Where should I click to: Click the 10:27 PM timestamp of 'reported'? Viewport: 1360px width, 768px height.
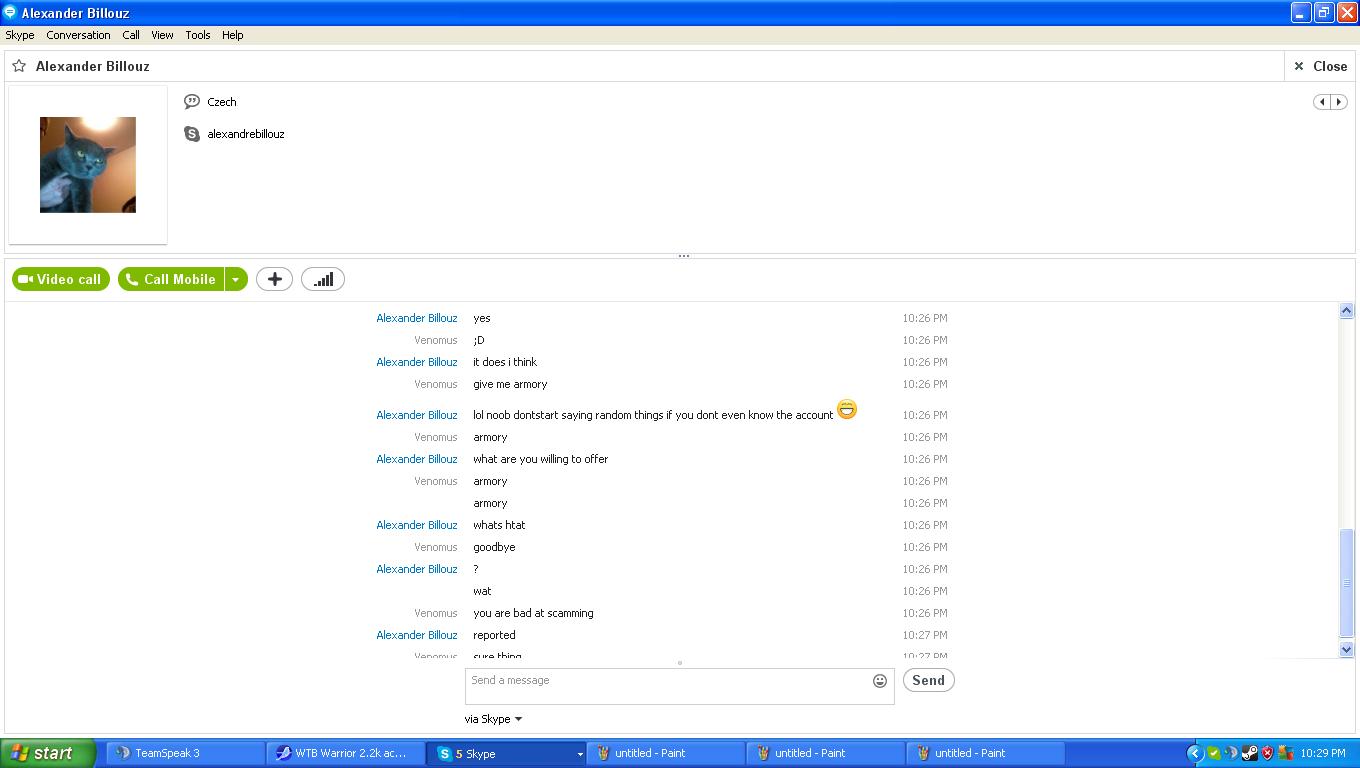(x=925, y=635)
